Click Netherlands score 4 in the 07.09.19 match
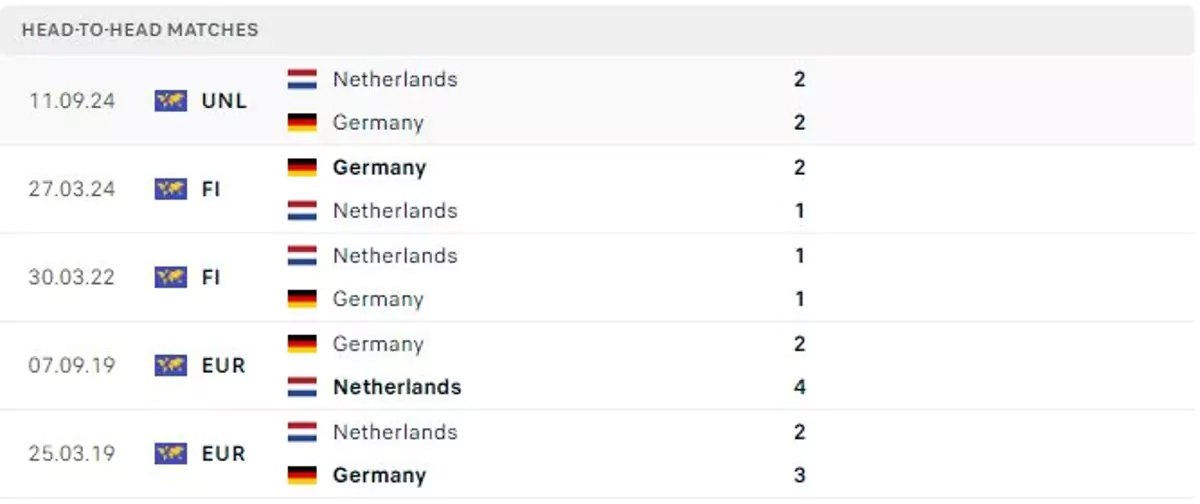The image size is (1200, 504). (x=799, y=387)
